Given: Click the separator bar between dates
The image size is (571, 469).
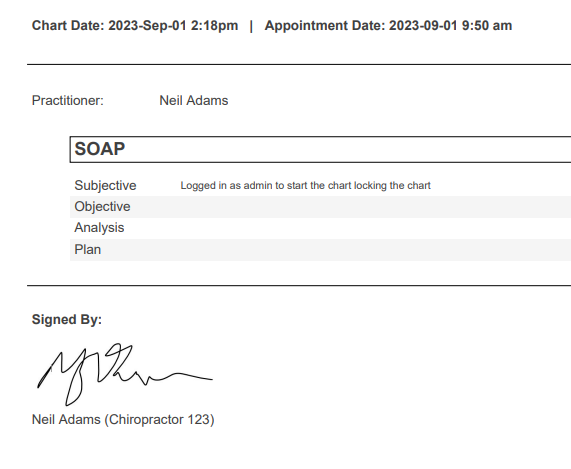Looking at the screenshot, I should 251,26.
